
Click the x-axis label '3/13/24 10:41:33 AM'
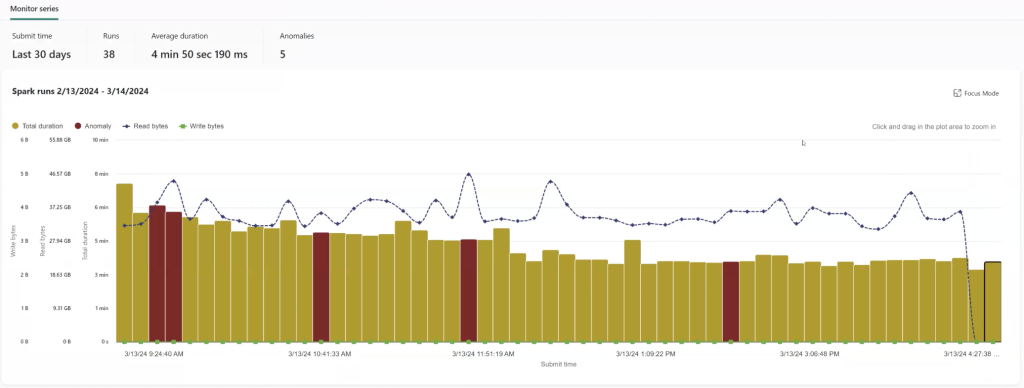point(319,353)
